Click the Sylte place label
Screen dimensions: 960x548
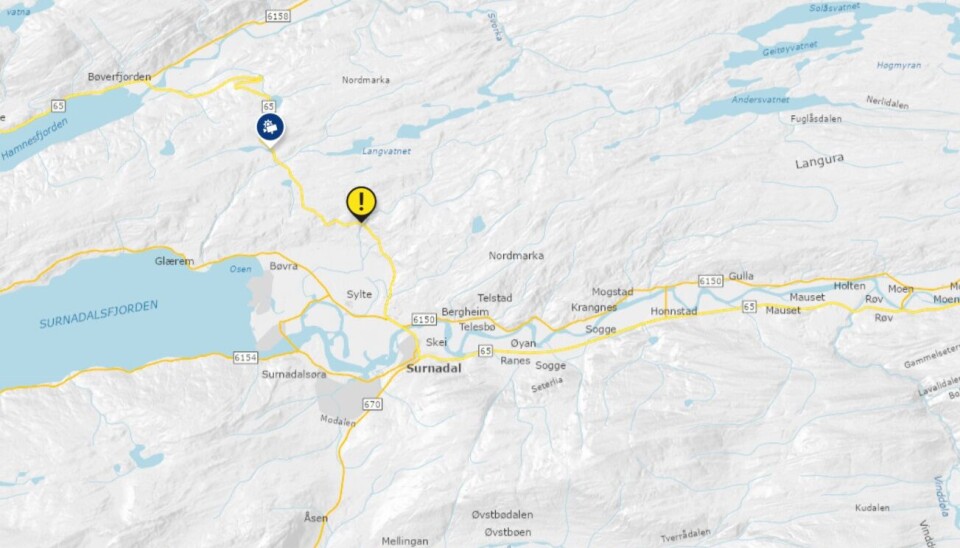tap(359, 295)
